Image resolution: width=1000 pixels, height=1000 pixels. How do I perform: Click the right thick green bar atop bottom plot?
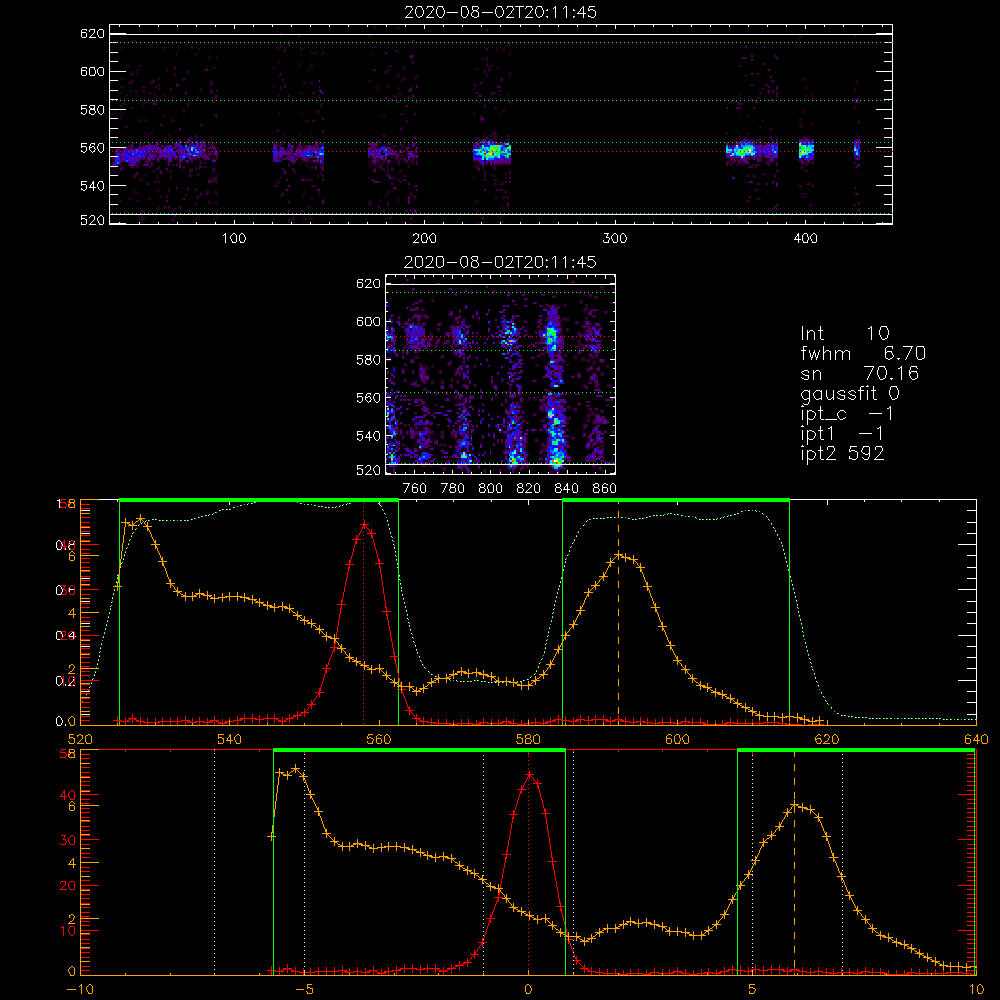click(857, 750)
